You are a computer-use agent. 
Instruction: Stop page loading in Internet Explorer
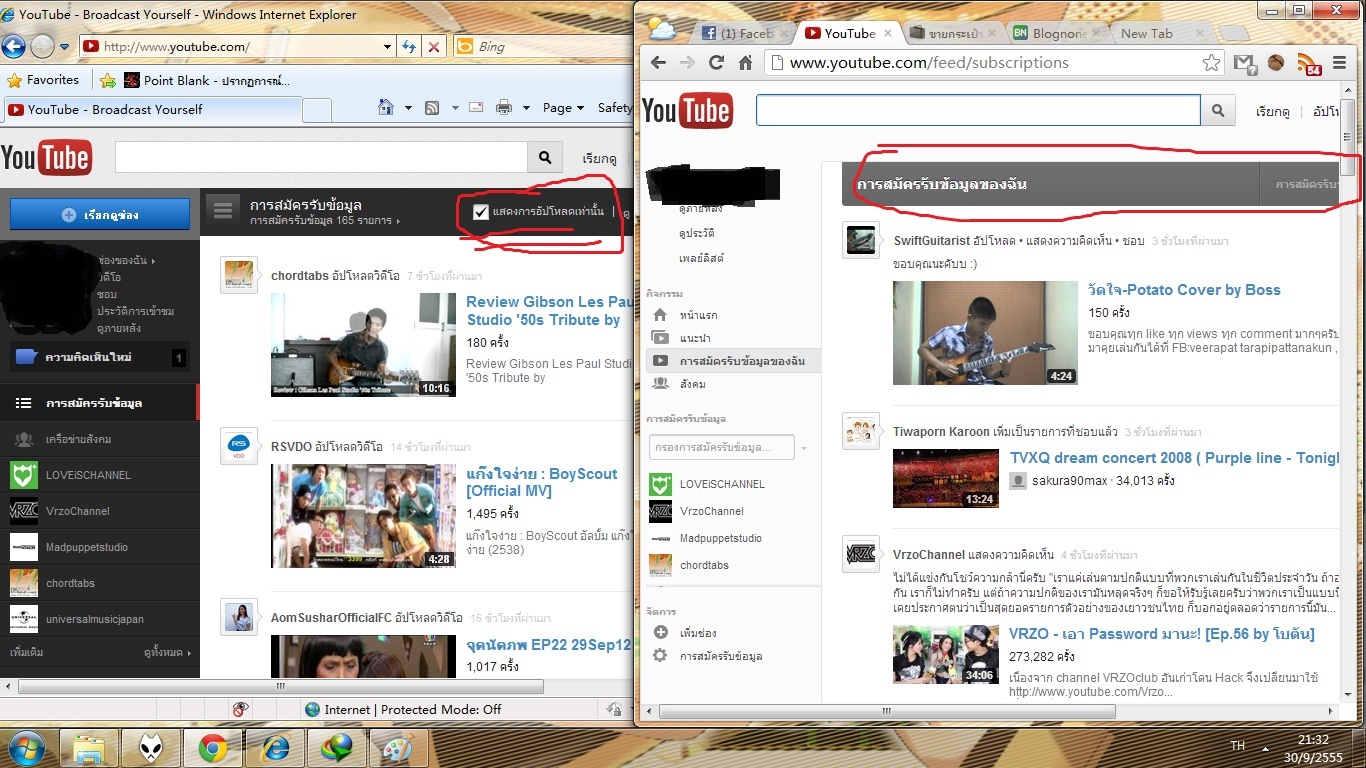[x=434, y=47]
